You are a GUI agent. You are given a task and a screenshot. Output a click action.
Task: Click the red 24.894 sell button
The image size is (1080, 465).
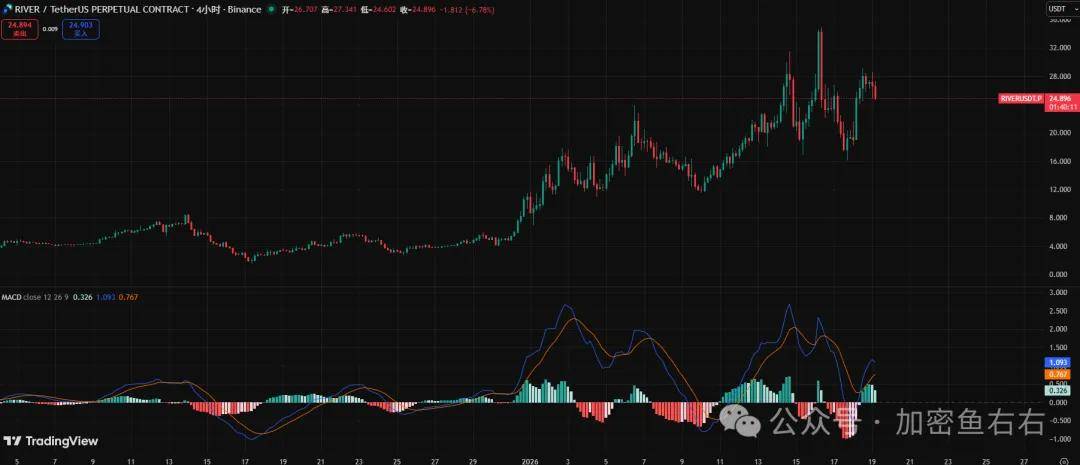point(16,30)
